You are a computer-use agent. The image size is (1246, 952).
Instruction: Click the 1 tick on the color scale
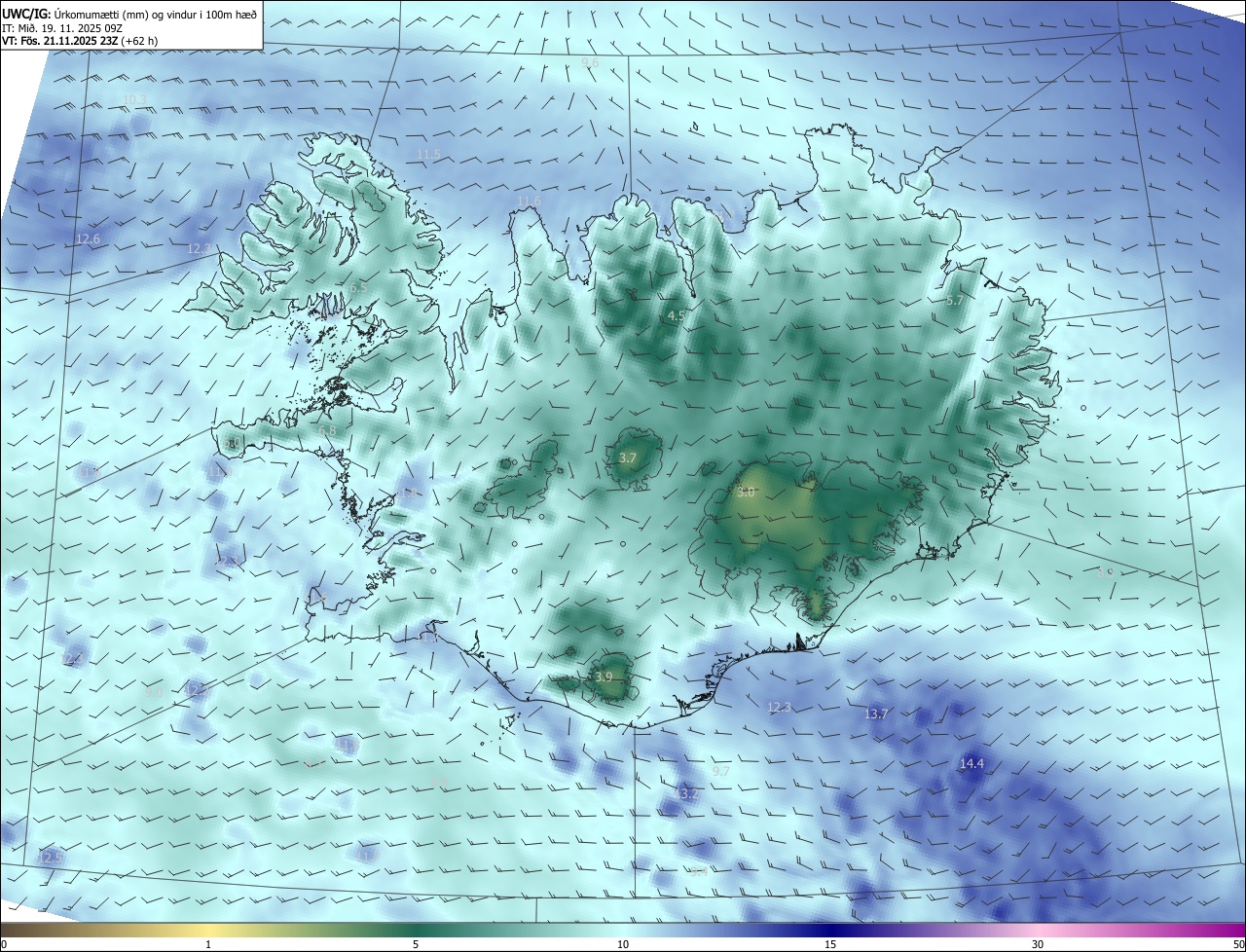pos(208,944)
